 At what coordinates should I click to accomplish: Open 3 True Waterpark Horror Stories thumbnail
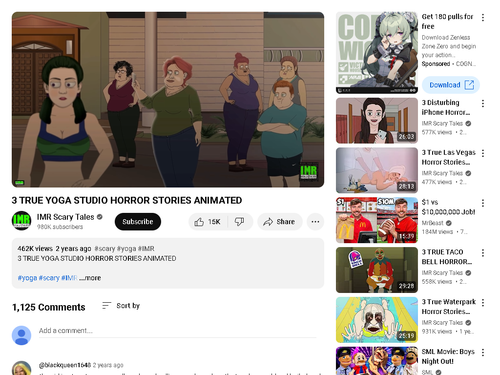[x=377, y=320]
